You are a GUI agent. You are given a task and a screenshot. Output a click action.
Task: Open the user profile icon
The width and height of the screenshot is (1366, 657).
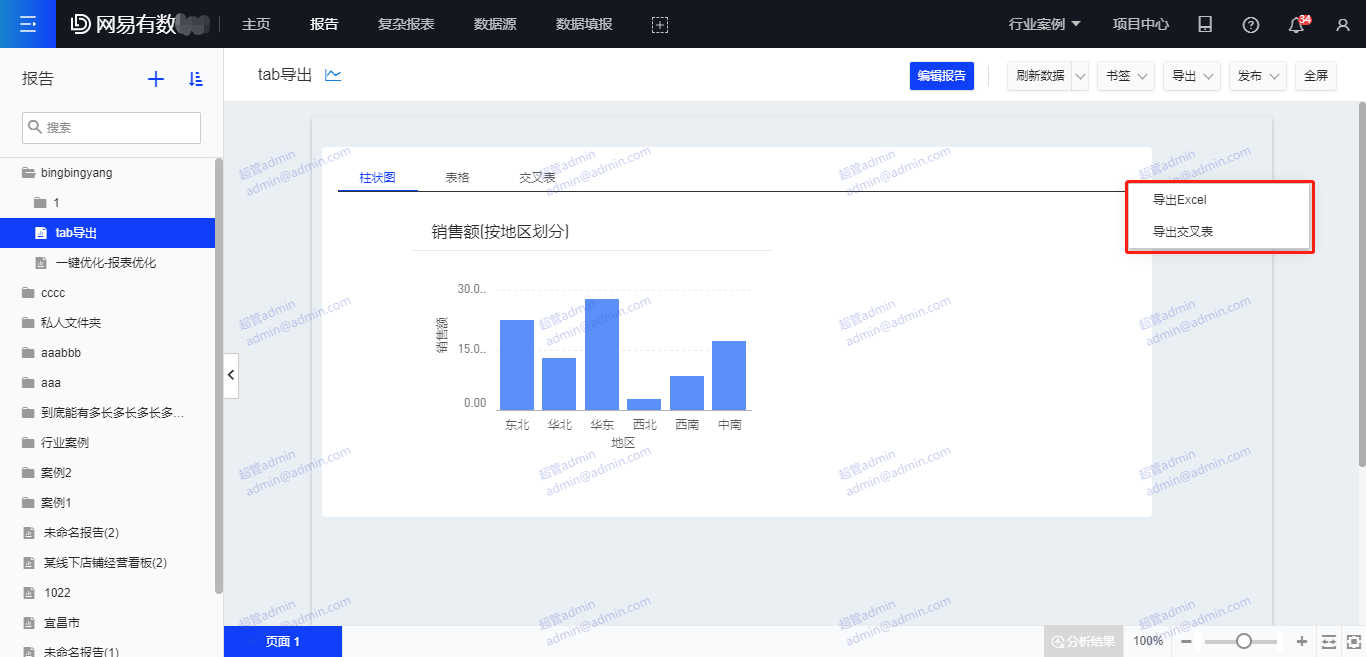[x=1343, y=25]
